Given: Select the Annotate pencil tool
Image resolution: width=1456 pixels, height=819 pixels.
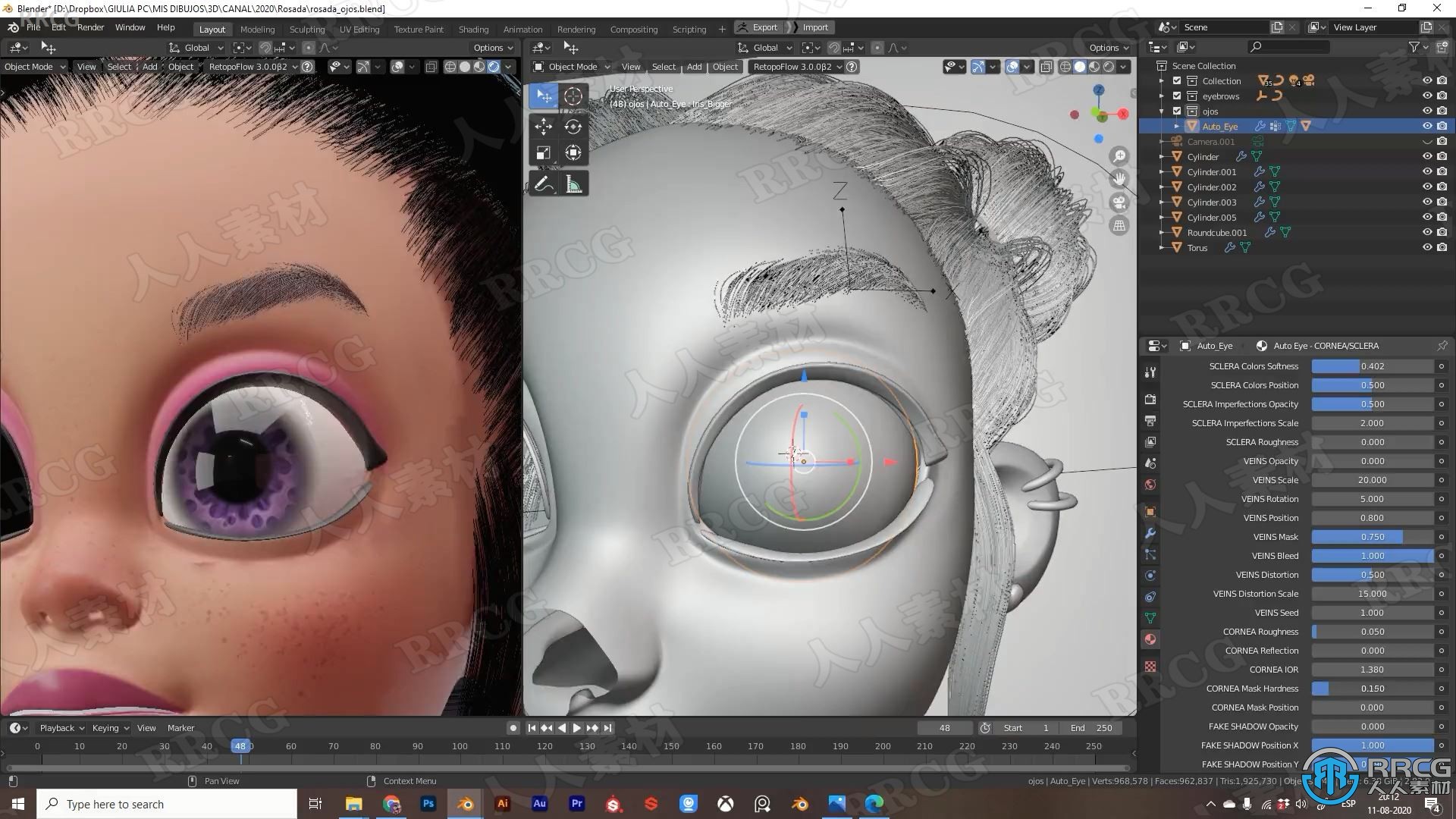Looking at the screenshot, I should (x=544, y=184).
